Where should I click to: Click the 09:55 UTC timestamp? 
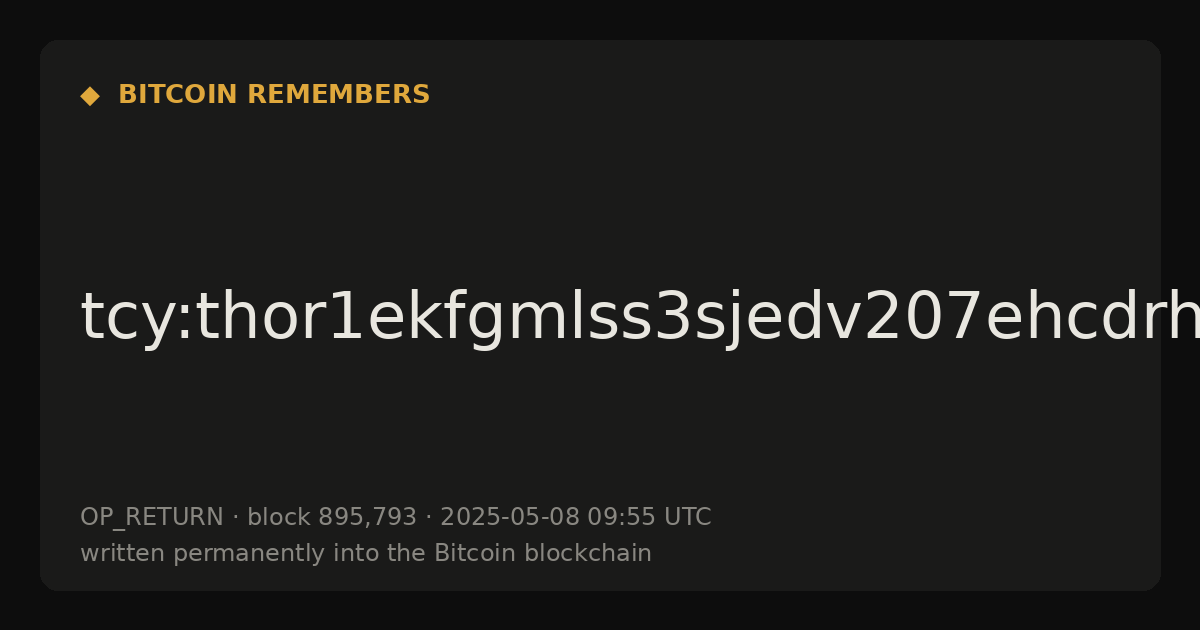tap(649, 518)
